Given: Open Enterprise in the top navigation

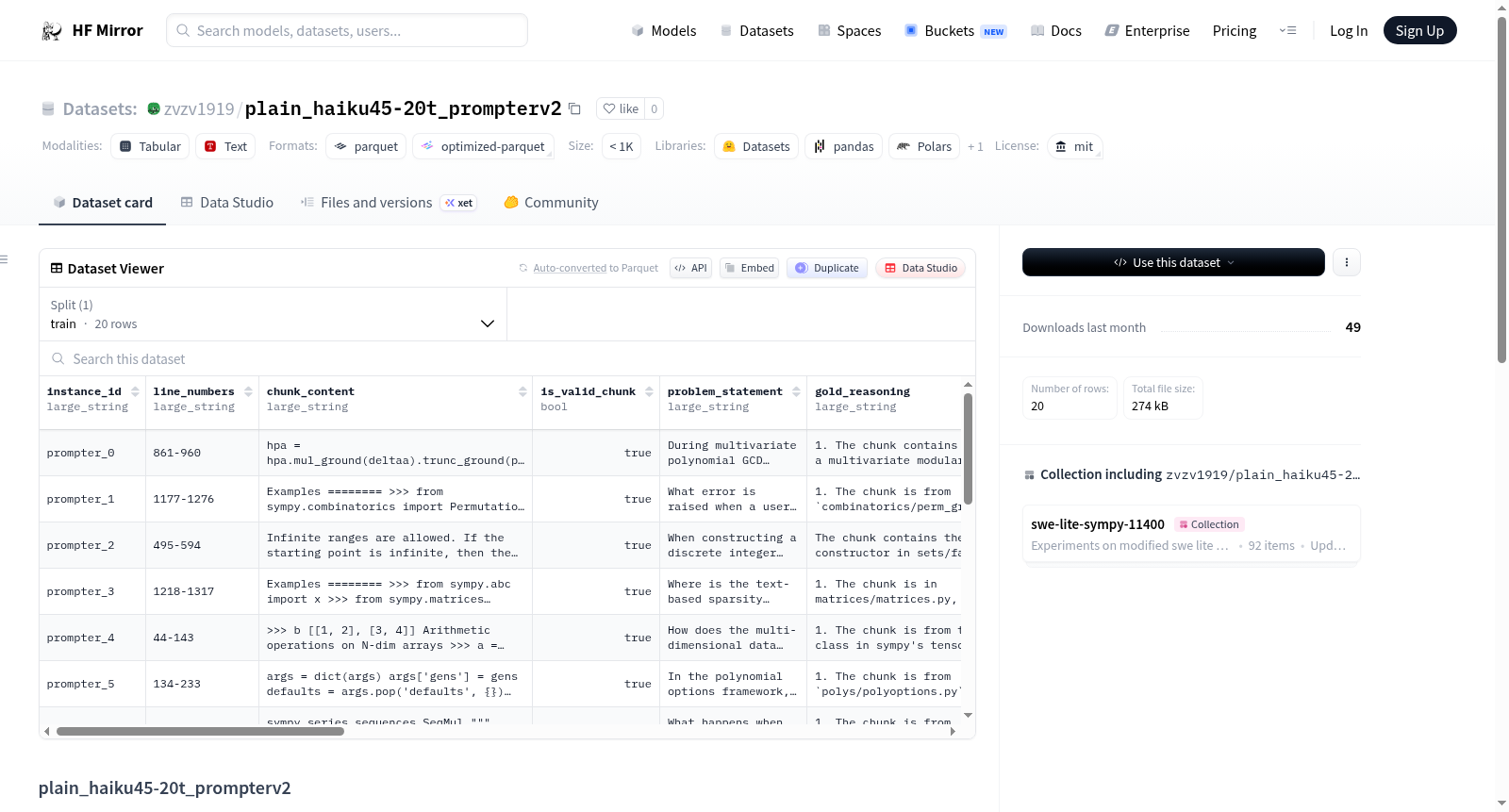Looking at the screenshot, I should [1147, 31].
